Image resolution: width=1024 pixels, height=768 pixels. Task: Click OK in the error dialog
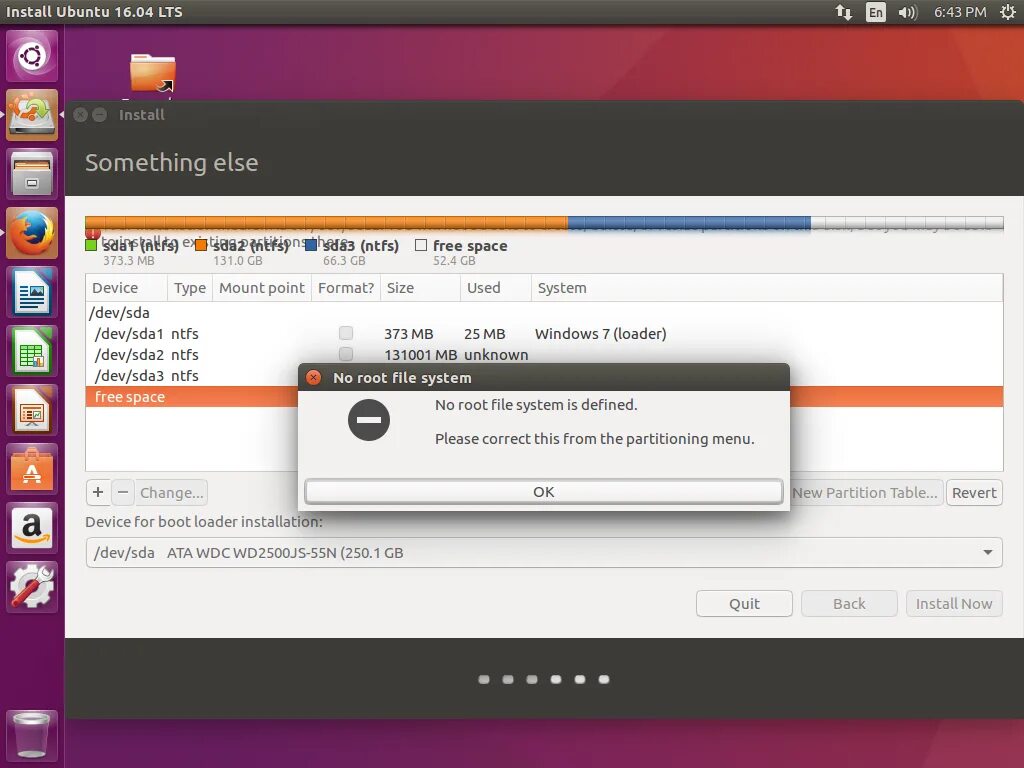(x=543, y=492)
